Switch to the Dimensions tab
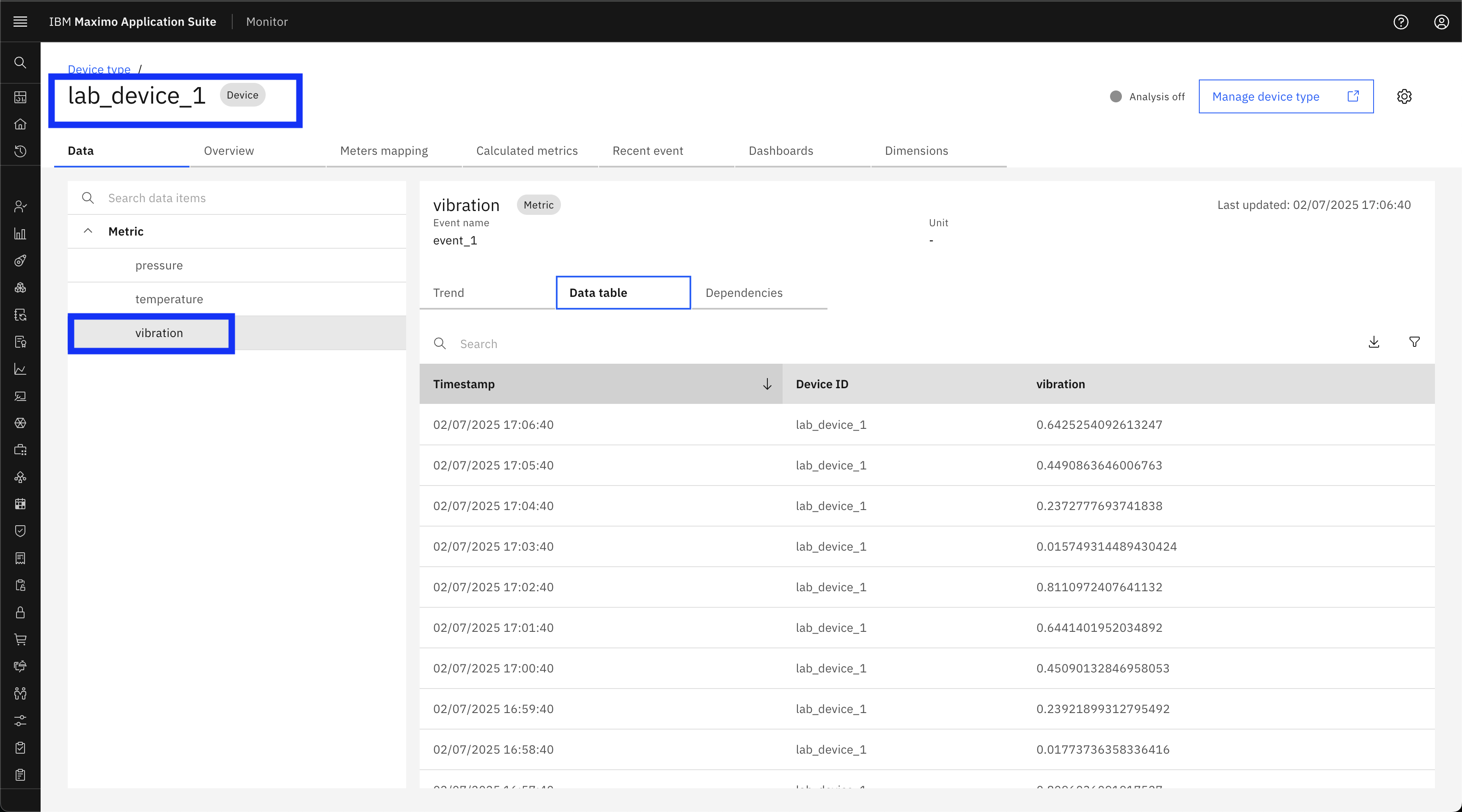Image resolution: width=1462 pixels, height=812 pixels. [939, 151]
